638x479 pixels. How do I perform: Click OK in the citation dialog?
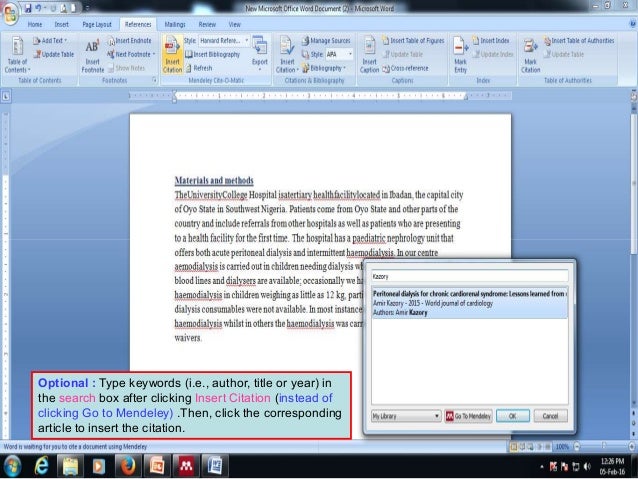coord(513,416)
